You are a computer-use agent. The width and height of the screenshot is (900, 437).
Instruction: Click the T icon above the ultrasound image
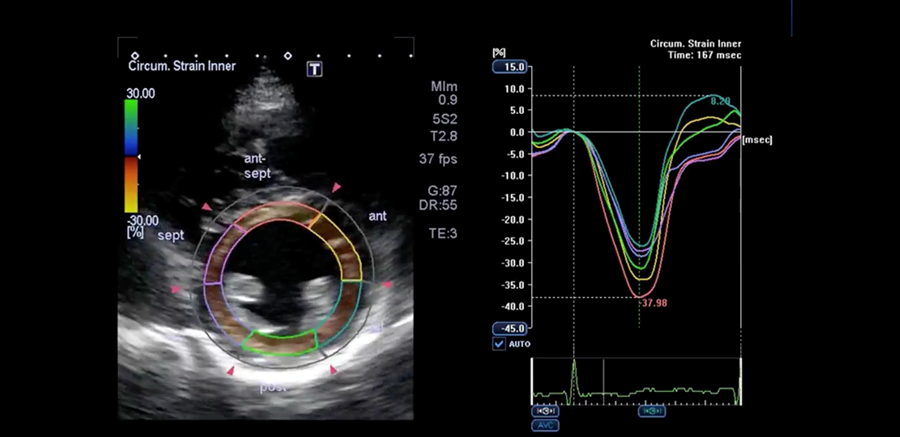click(x=315, y=68)
